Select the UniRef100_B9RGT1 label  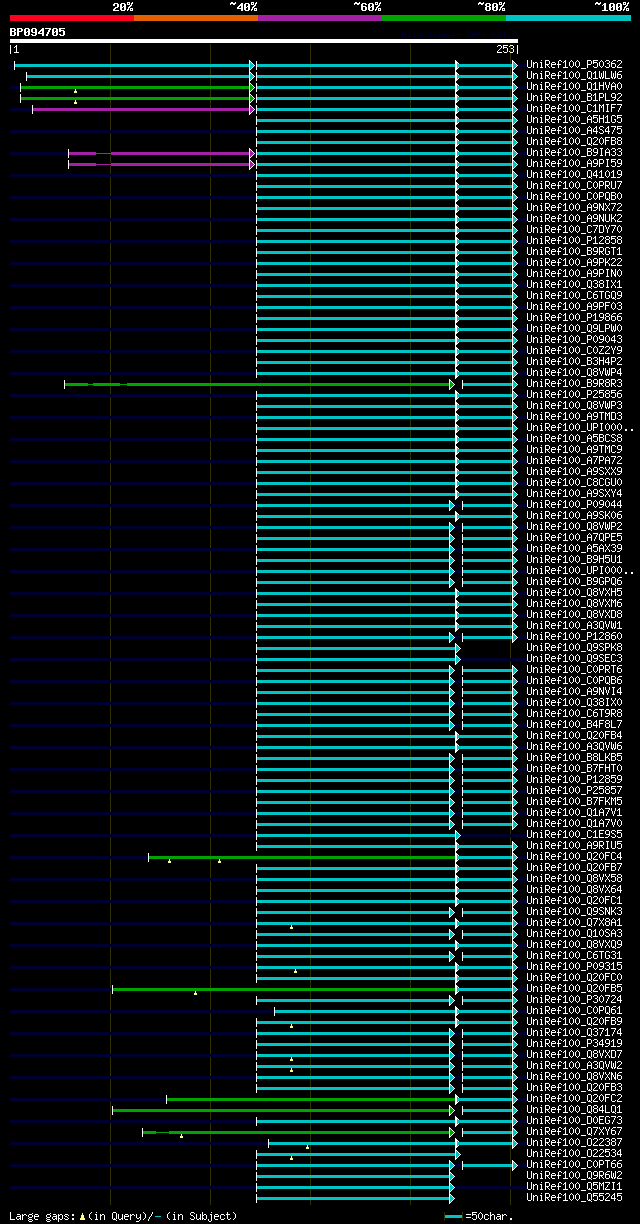pyautogui.click(x=574, y=252)
